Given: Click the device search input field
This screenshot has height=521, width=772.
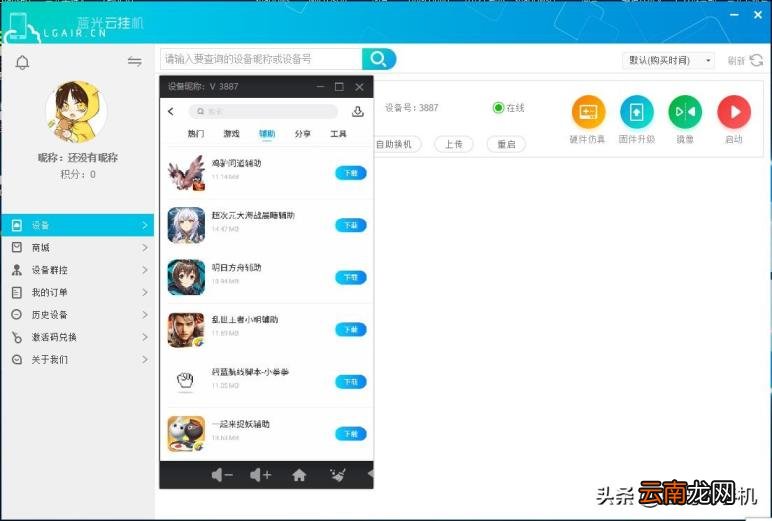Looking at the screenshot, I should pos(261,59).
